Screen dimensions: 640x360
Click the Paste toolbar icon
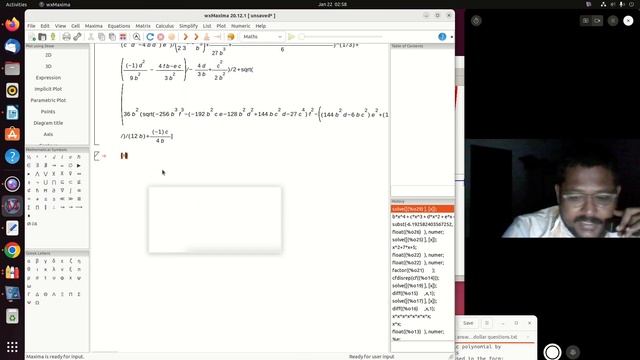tap(112, 37)
